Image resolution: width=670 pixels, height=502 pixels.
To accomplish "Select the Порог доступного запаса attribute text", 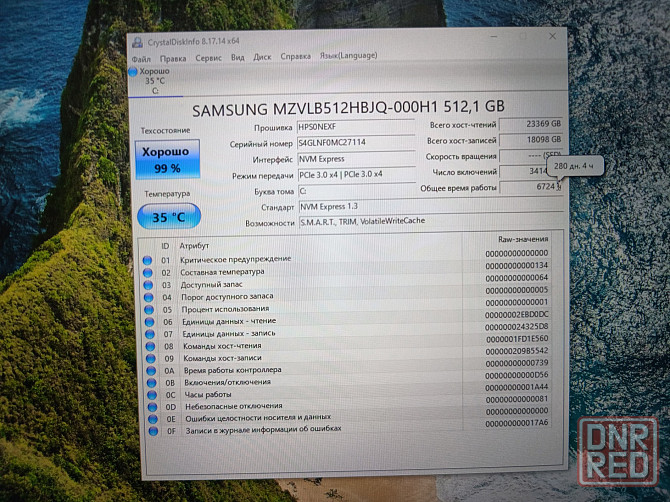I will pos(227,297).
